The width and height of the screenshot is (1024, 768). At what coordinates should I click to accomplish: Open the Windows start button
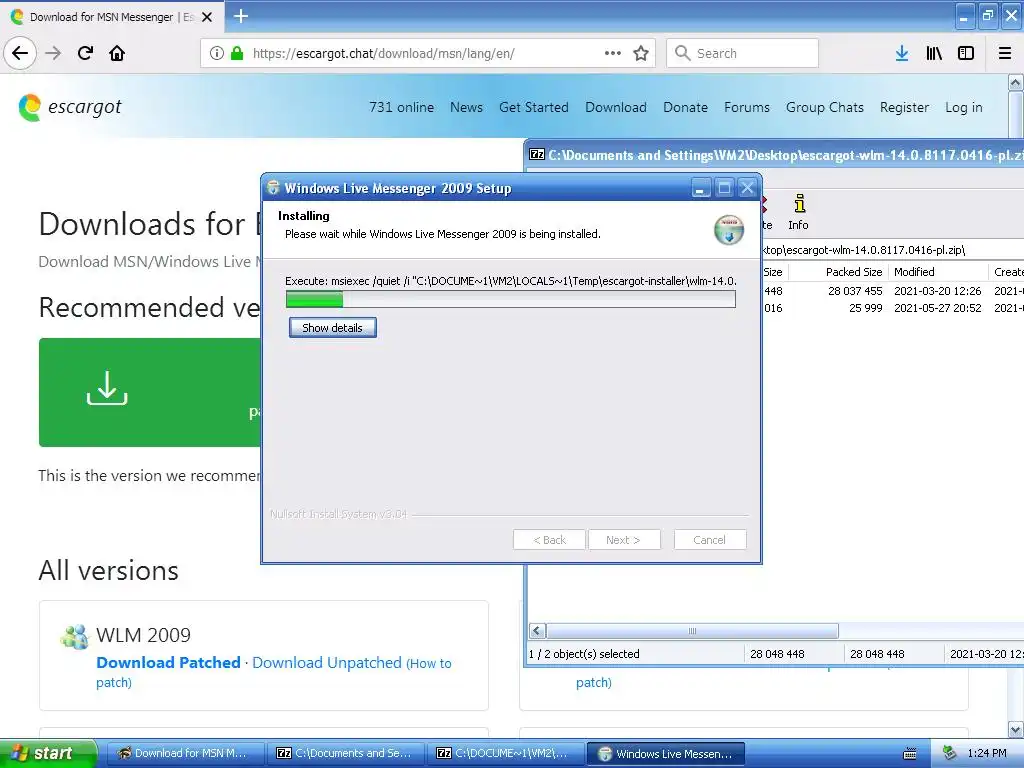[x=48, y=753]
